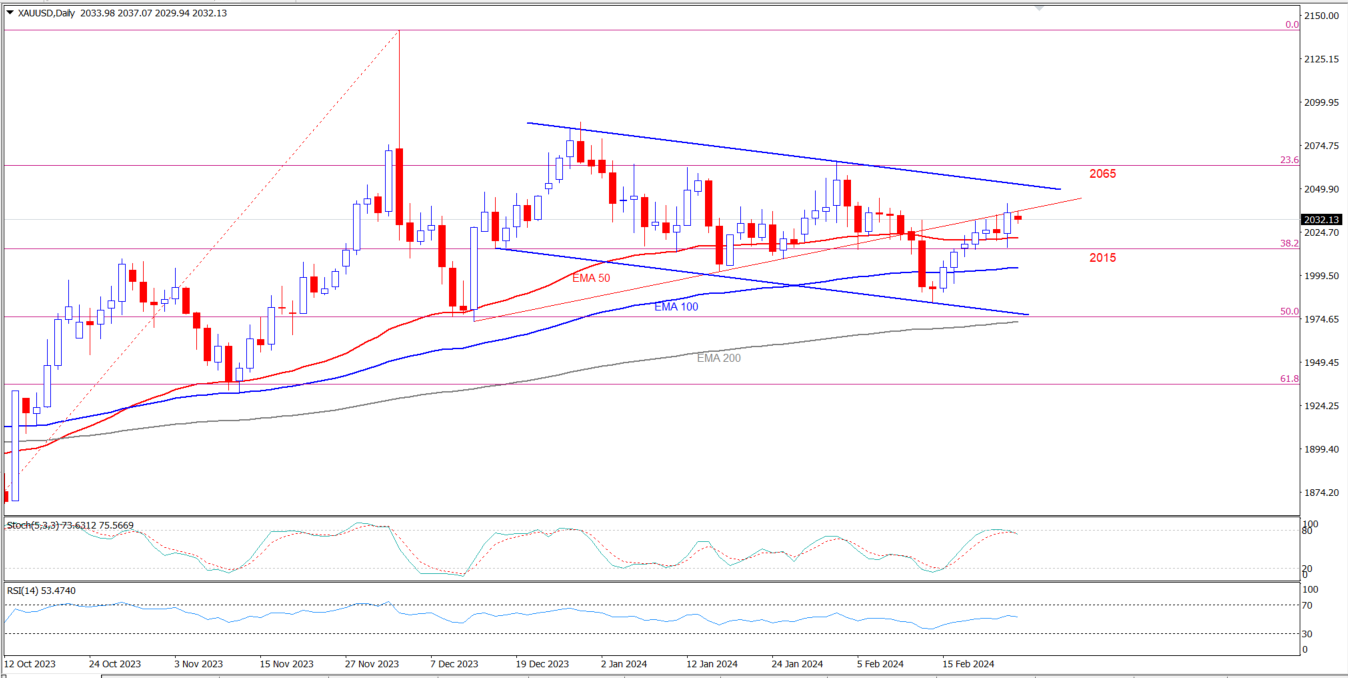Click the 2150.00 price scale value
The image size is (1348, 678).
(1322, 17)
